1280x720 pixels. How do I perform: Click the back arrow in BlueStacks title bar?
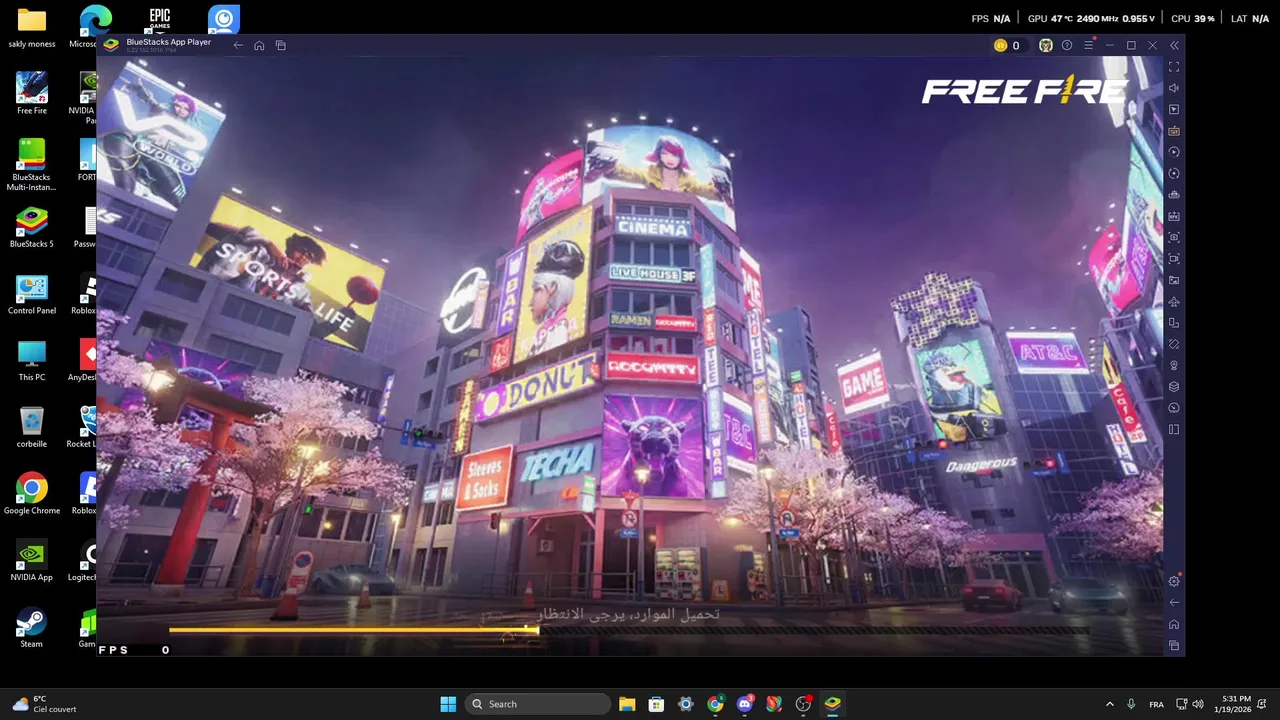click(x=238, y=45)
